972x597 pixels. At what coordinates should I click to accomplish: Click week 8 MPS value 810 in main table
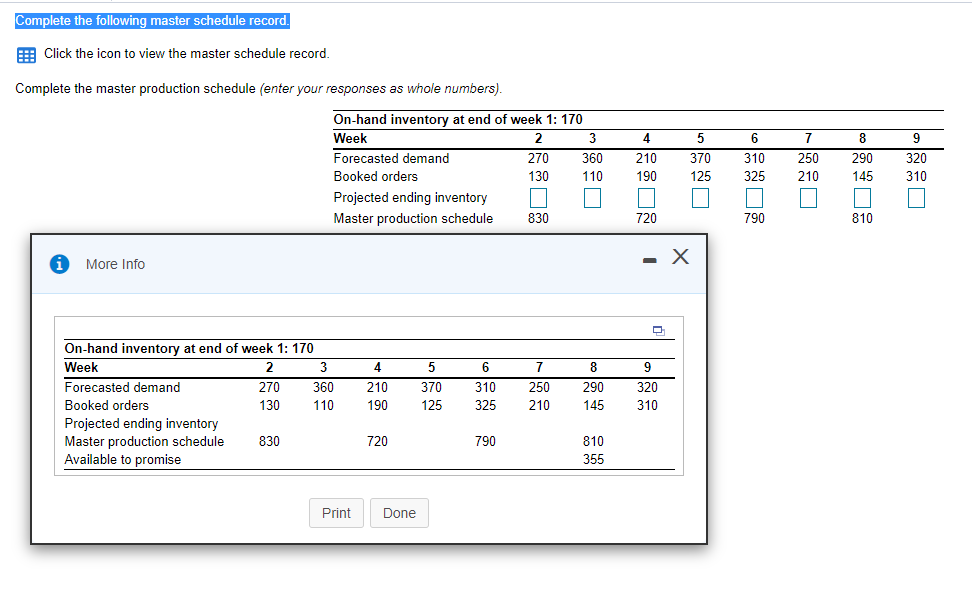pos(862,218)
